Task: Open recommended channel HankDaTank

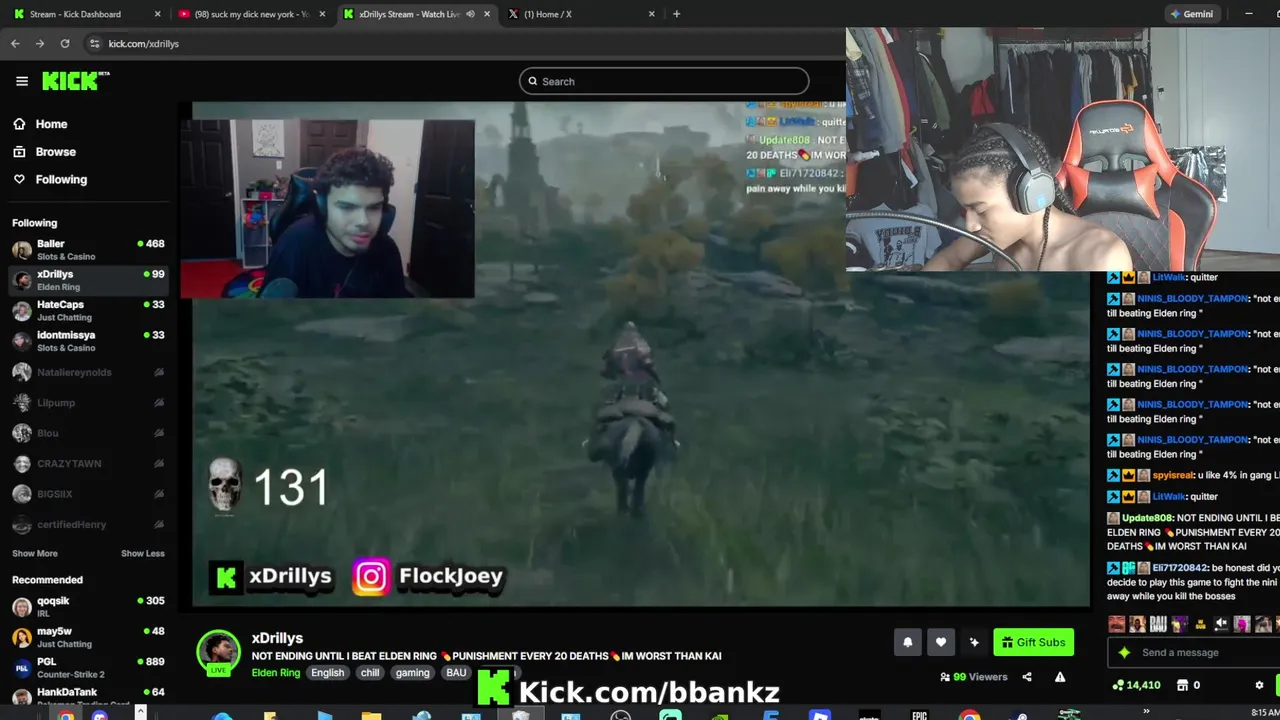Action: (88, 696)
